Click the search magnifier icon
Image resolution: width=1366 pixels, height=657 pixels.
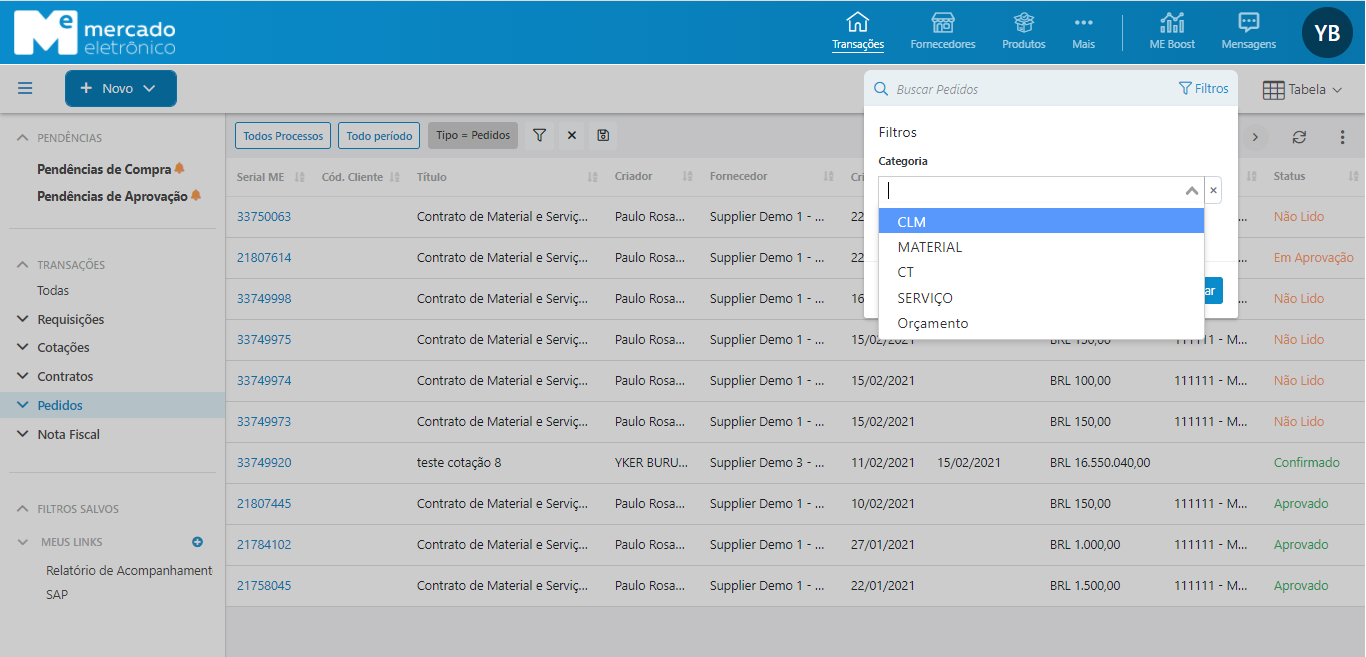coord(881,89)
